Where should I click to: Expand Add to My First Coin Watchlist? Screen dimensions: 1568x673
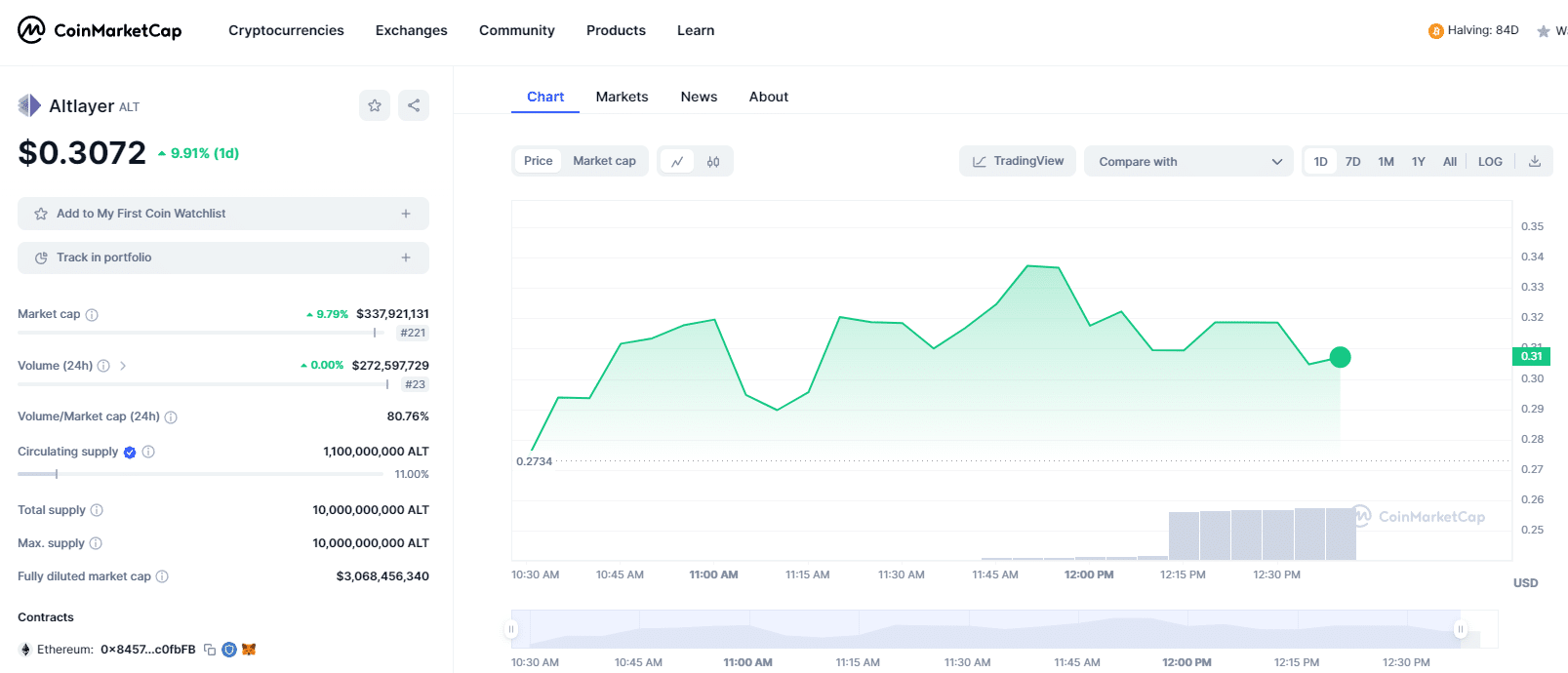(223, 214)
